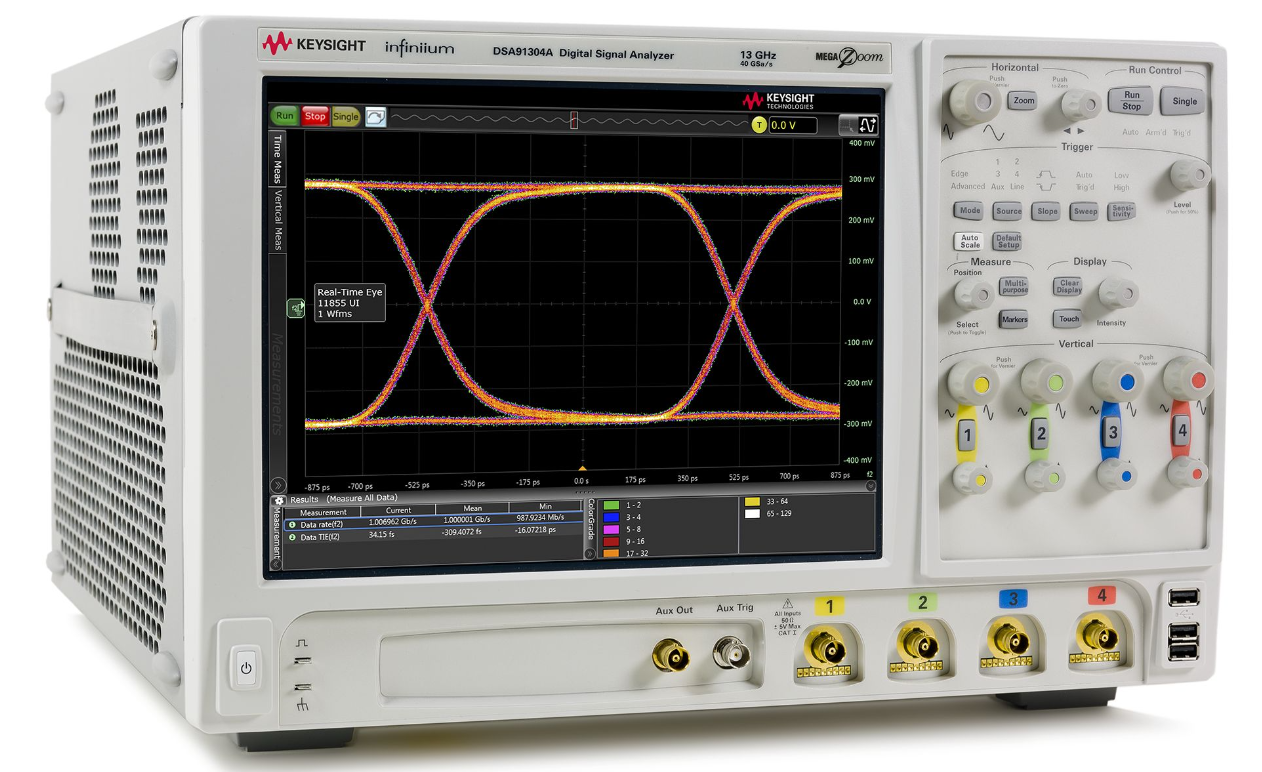Click the on-screen Single acquisition button
The image size is (1262, 772).
(346, 117)
